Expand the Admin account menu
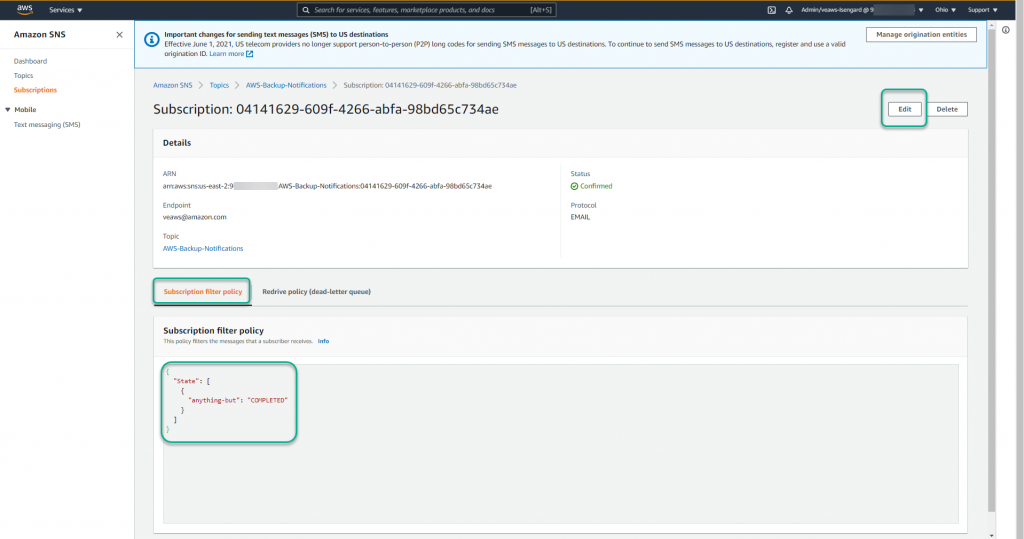1024x539 pixels. click(862, 10)
